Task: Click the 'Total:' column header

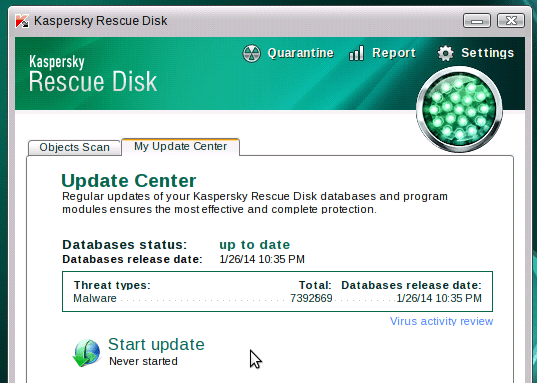Action: (315, 285)
